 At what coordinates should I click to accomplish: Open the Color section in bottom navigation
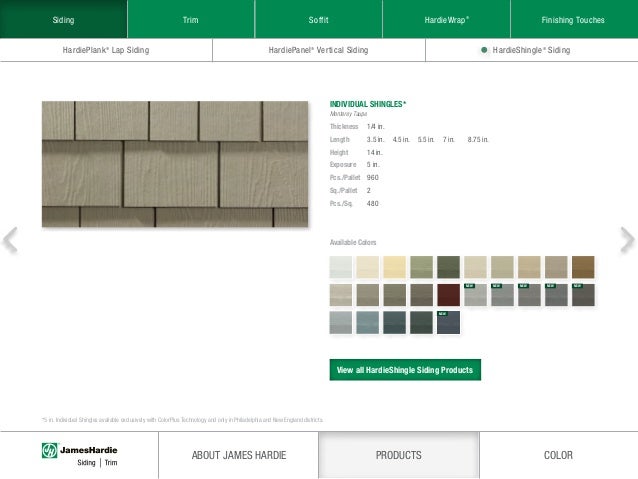click(559, 455)
